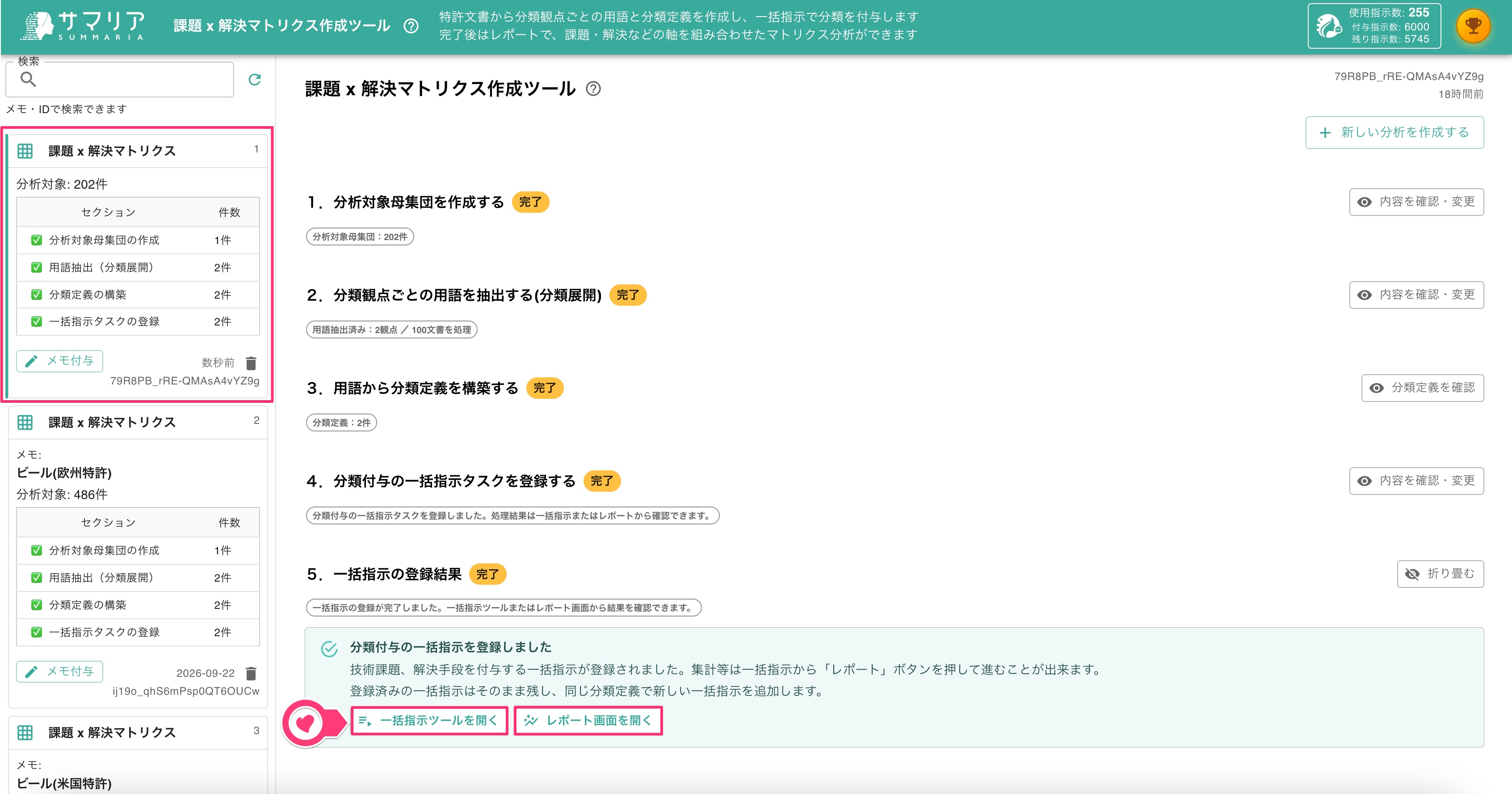Check 分析対象母集団の作成 box in card 1
The image size is (1512, 794).
coord(36,240)
